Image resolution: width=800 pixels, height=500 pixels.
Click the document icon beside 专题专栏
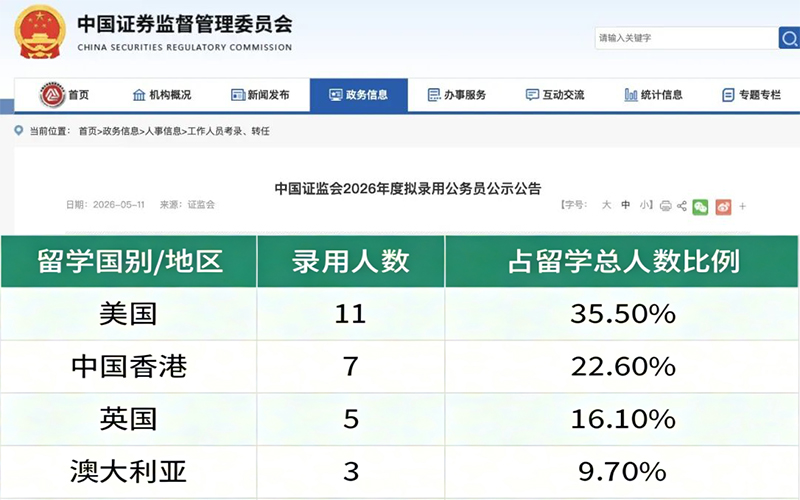point(729,95)
